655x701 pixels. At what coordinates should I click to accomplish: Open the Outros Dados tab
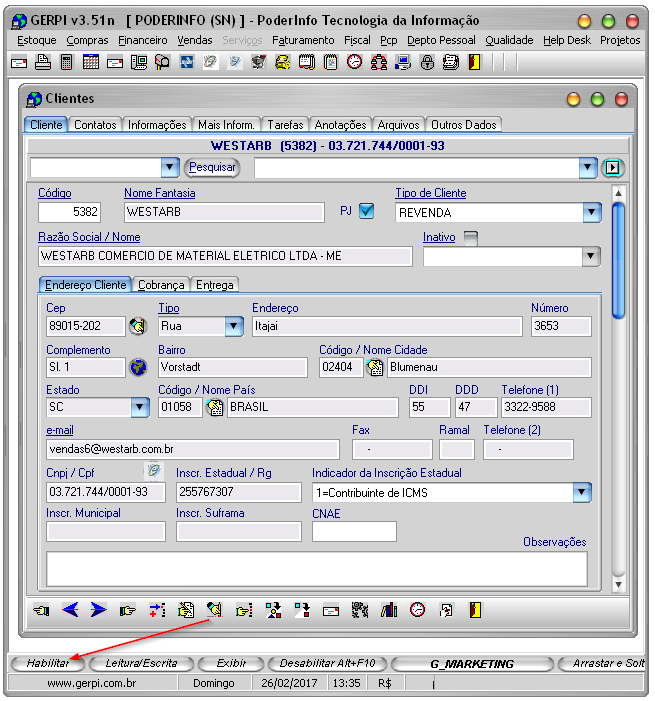point(464,125)
